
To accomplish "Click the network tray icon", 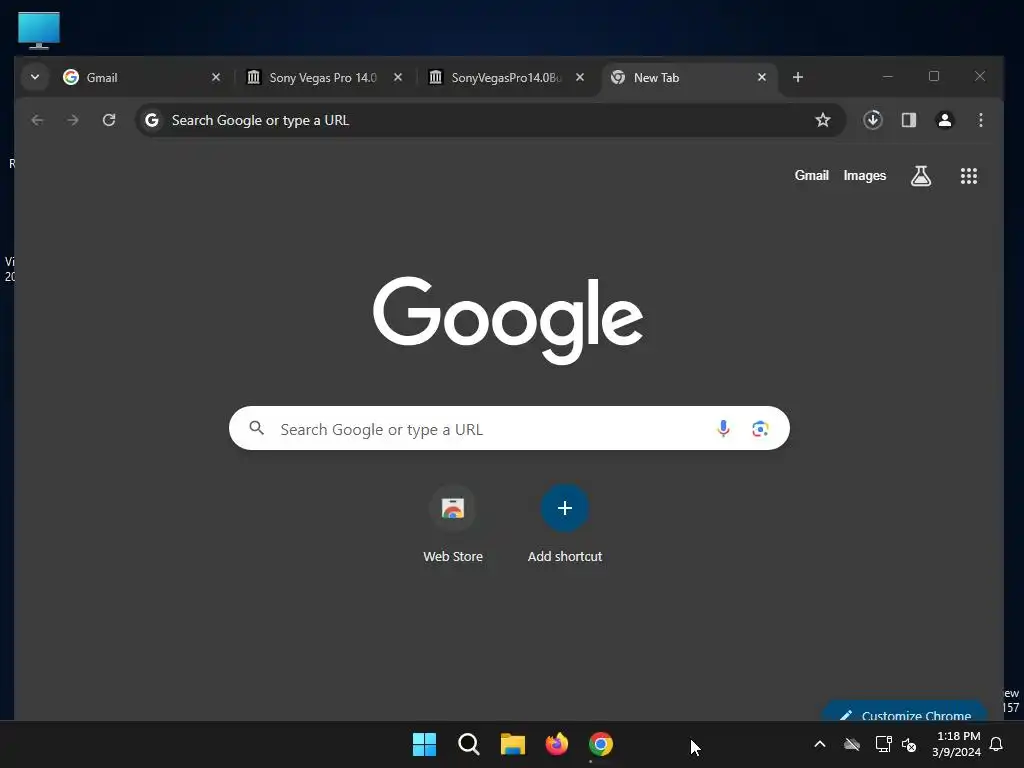I will click(883, 744).
